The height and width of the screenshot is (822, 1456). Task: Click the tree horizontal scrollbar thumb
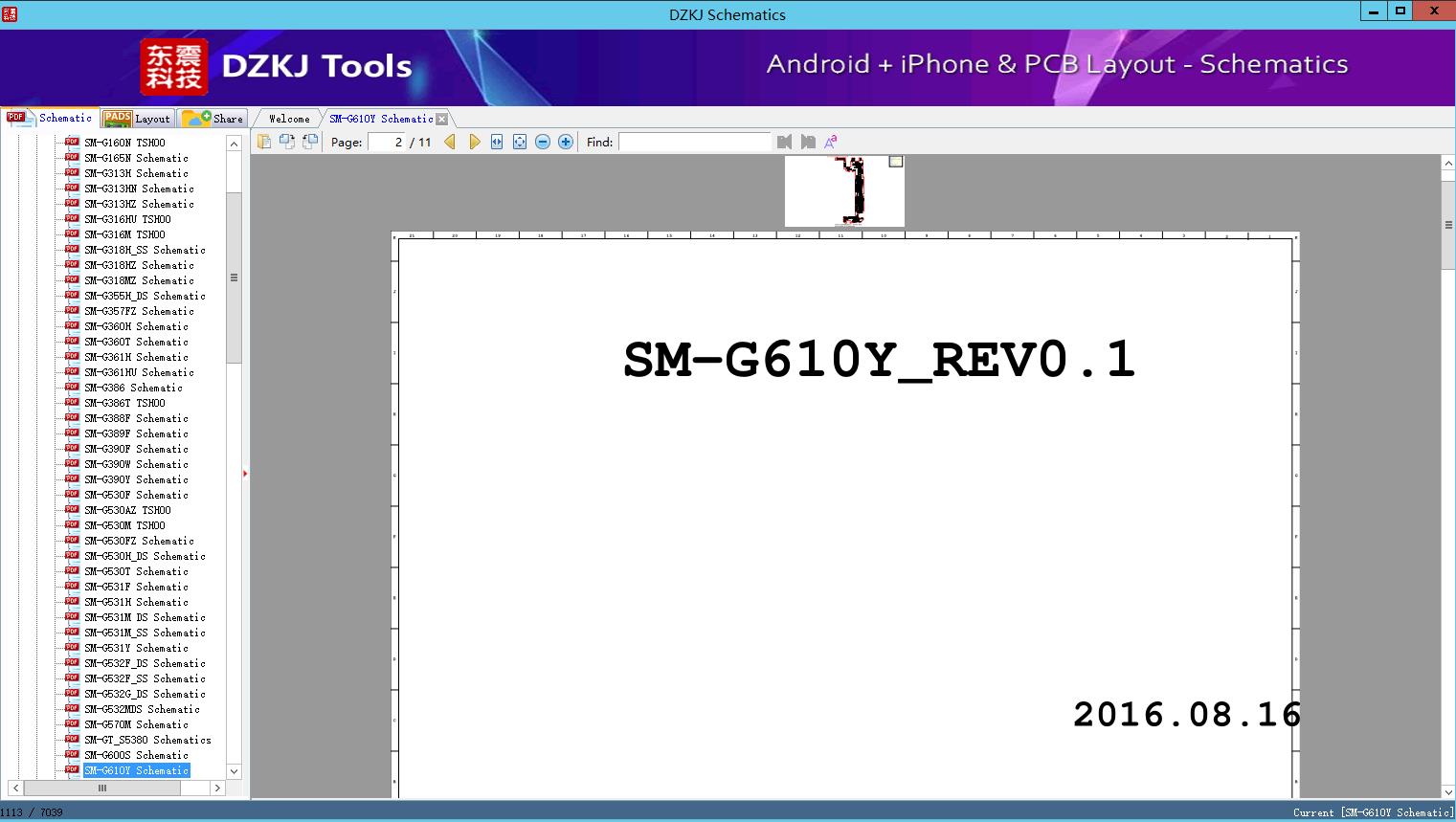coord(101,788)
